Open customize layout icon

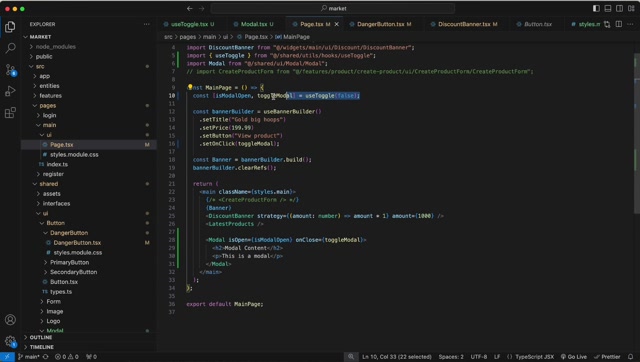coord(631,9)
